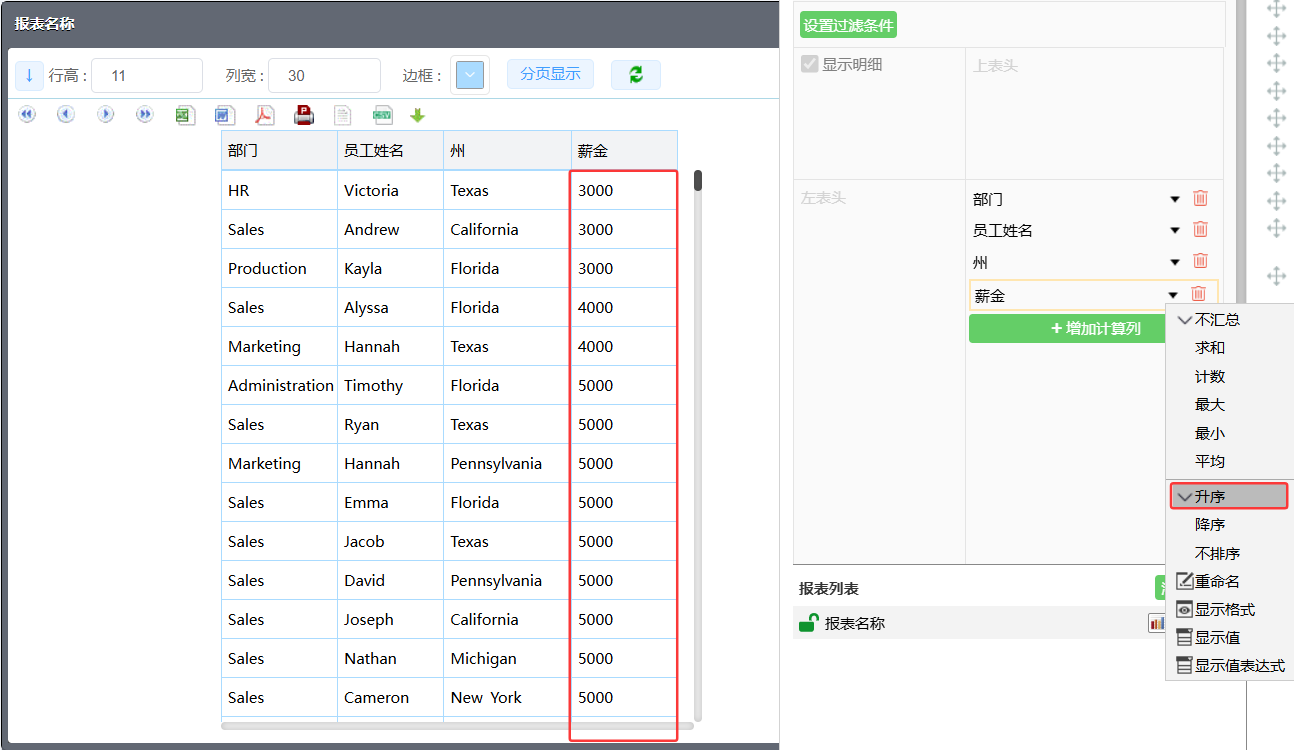This screenshot has height=750, width=1294.
Task: Go to the next report page
Action: click(106, 115)
